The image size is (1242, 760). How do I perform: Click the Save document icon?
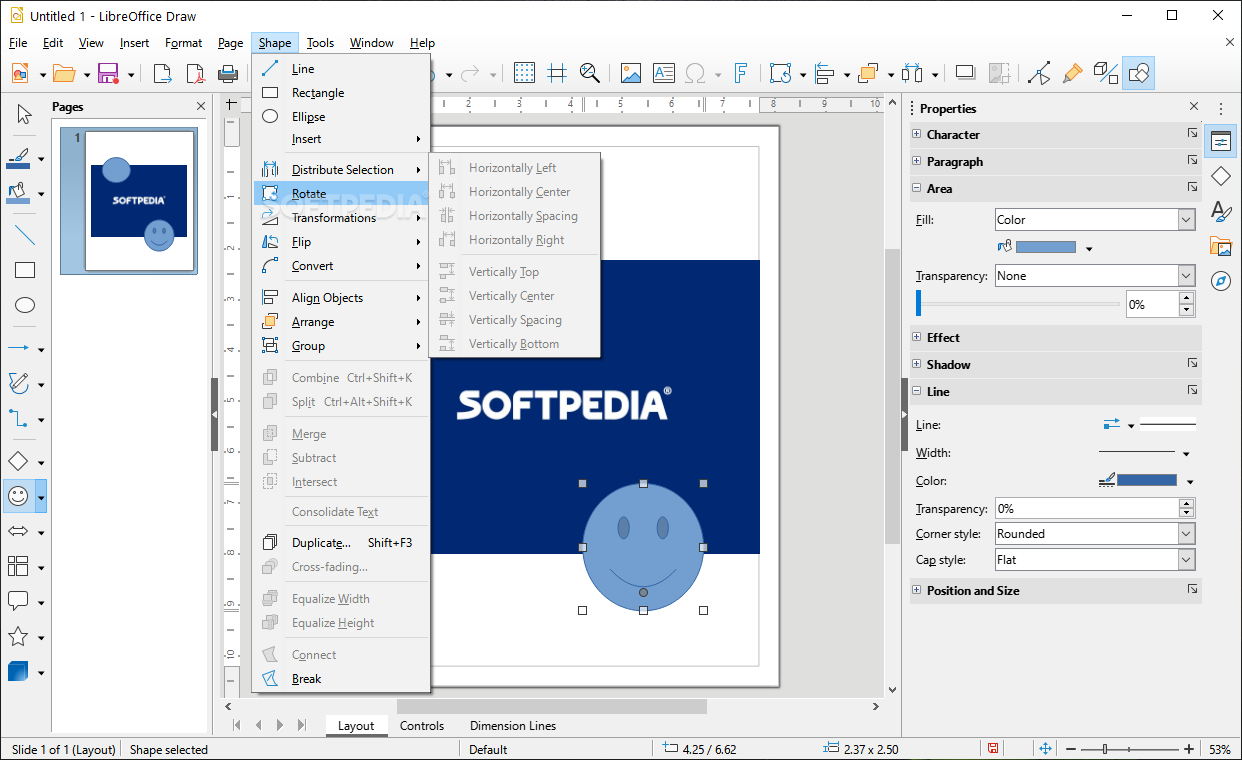(107, 73)
